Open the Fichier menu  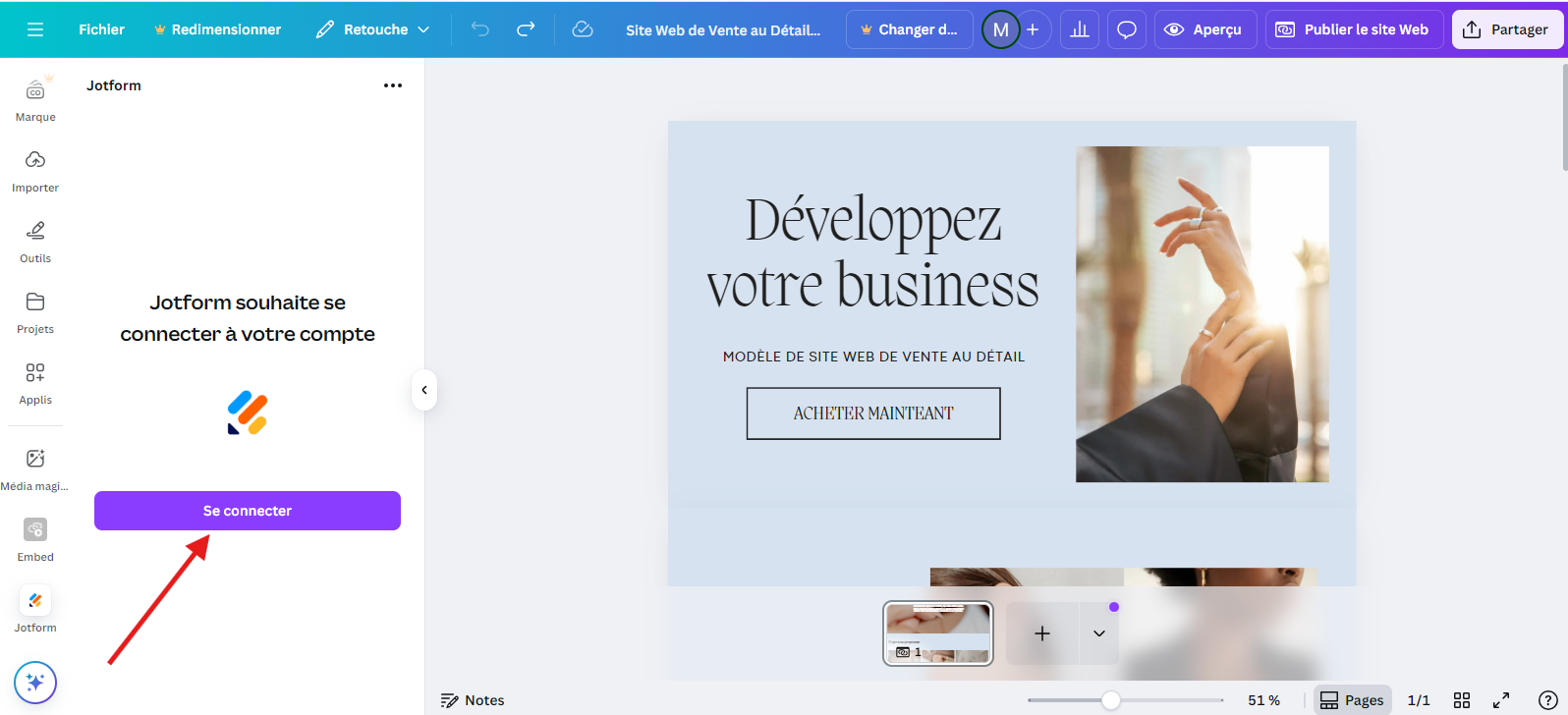101,29
